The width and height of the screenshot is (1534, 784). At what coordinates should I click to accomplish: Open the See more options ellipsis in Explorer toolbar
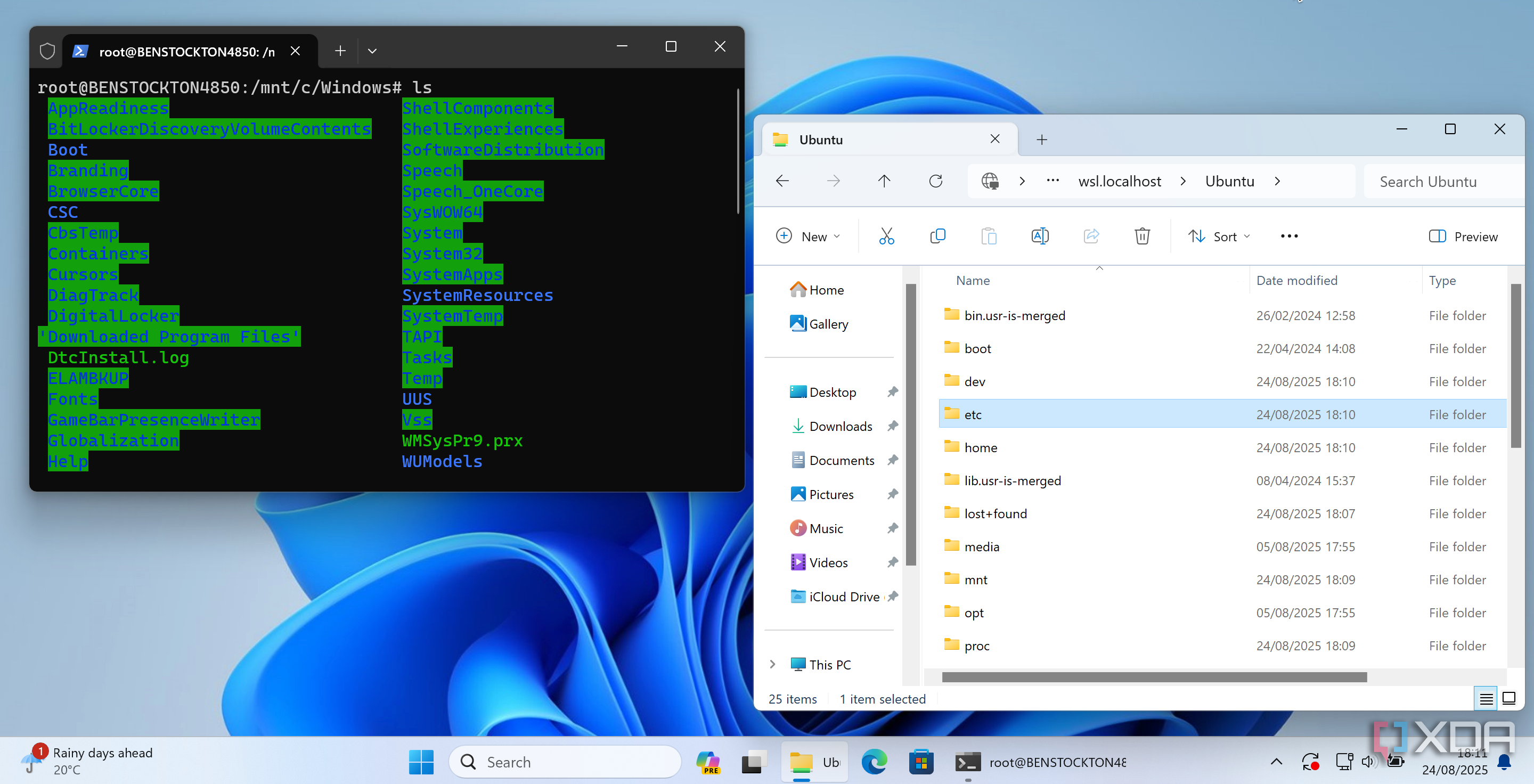pos(1289,236)
